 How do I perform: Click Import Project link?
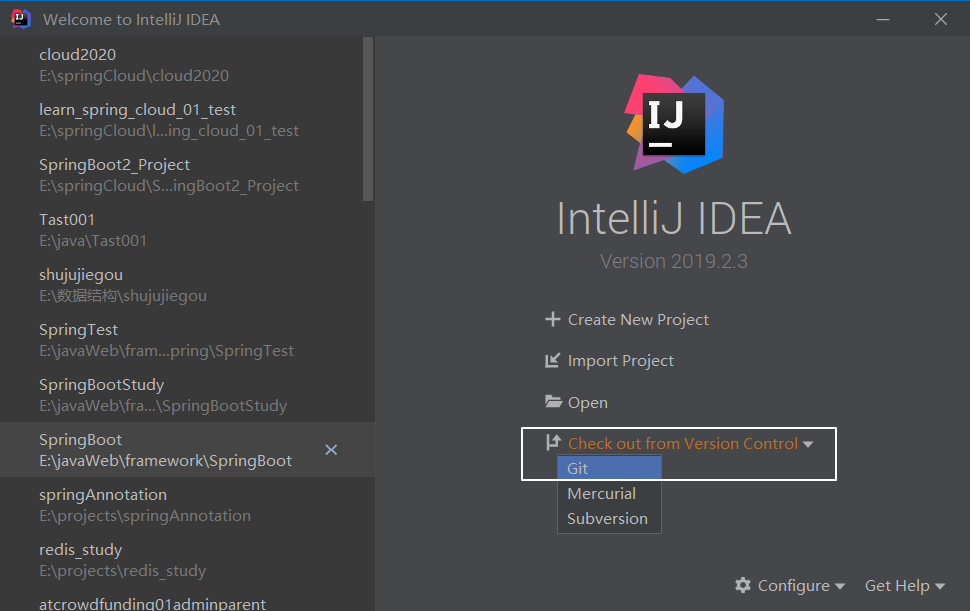[x=620, y=361]
